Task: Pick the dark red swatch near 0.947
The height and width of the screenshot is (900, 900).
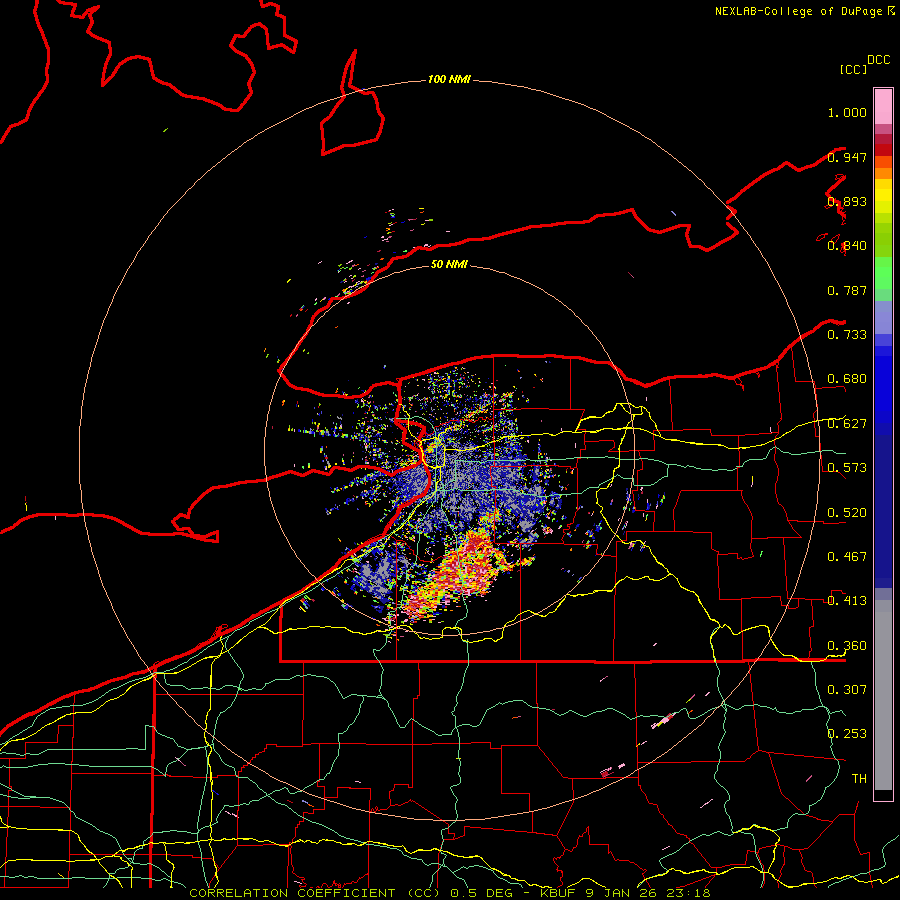Action: click(x=883, y=150)
